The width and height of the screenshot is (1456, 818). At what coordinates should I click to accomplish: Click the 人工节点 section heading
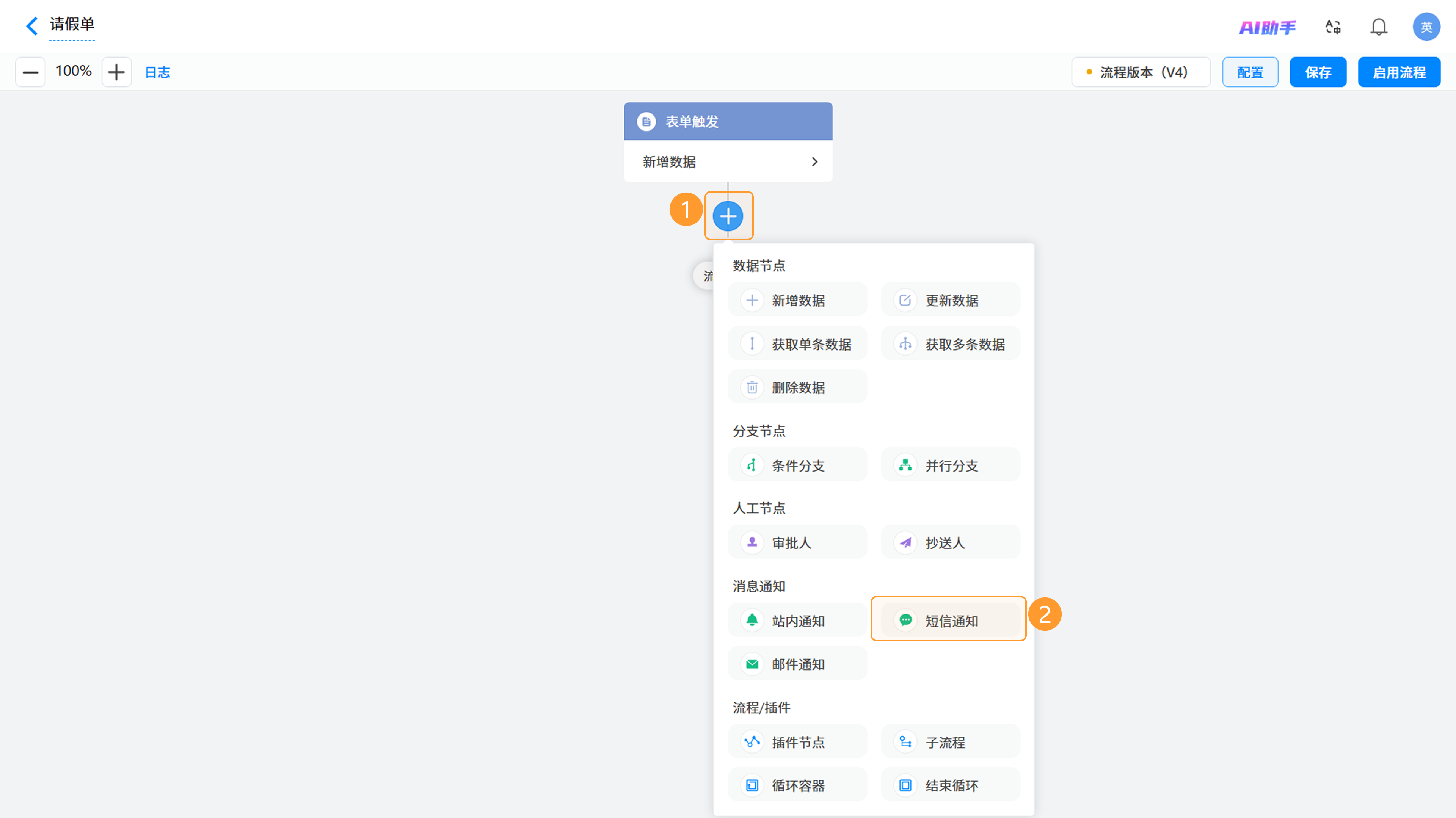point(758,508)
